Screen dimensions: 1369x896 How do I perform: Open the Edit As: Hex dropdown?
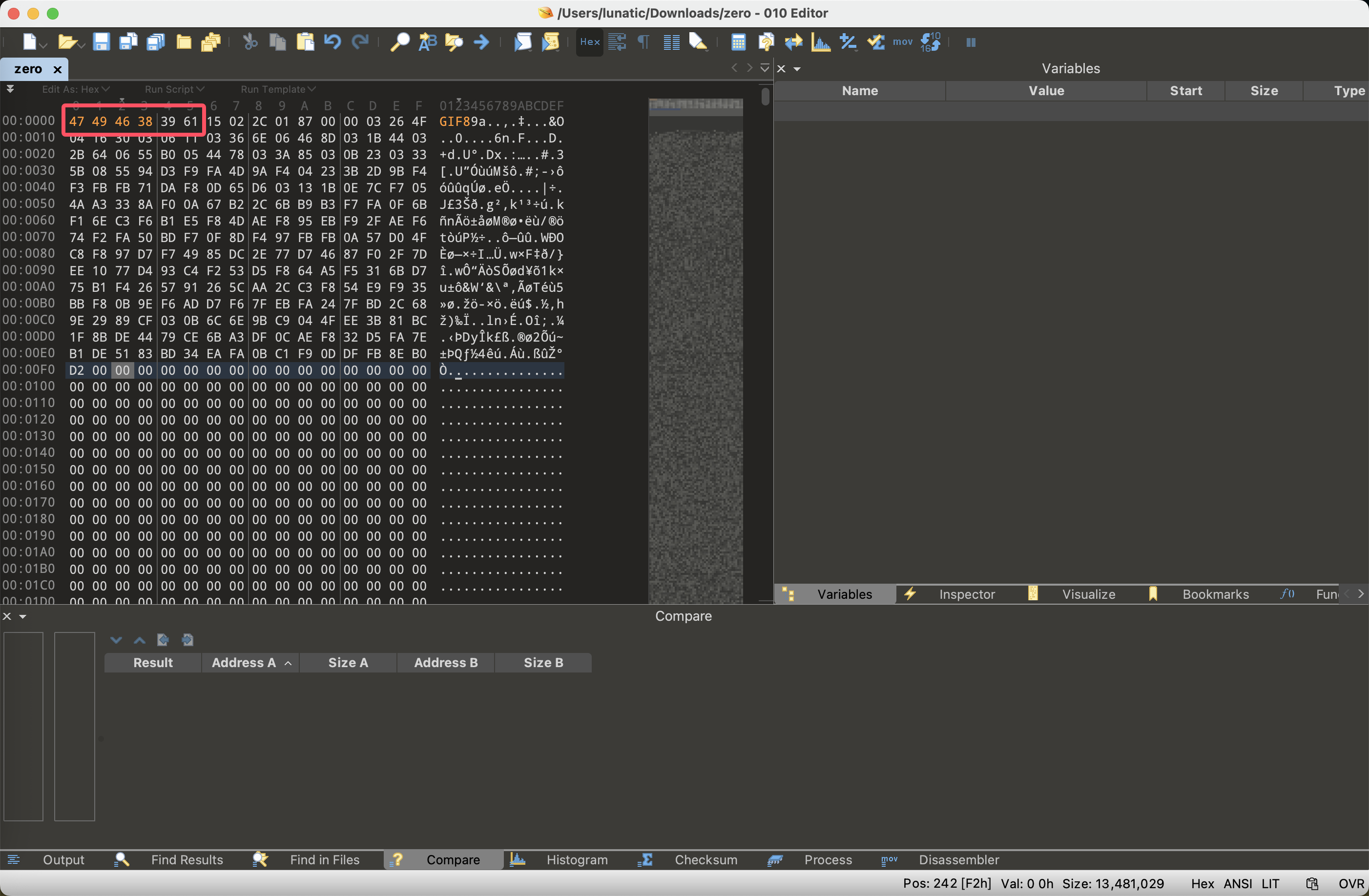coord(75,89)
